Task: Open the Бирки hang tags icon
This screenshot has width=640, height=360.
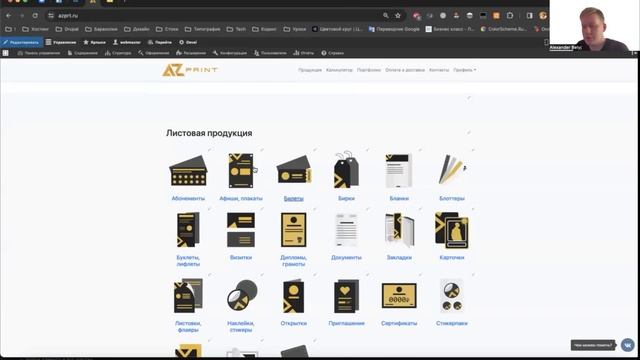Action: (346, 170)
